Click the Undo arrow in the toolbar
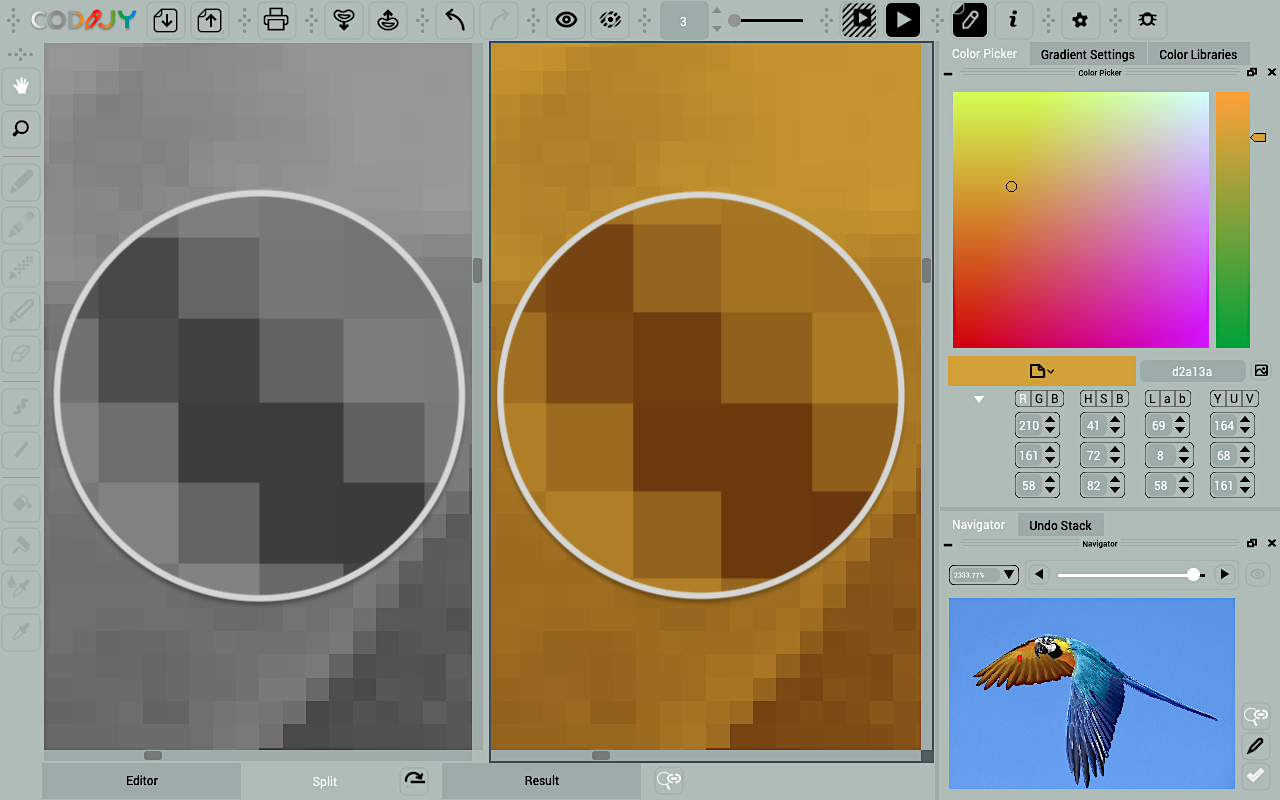Screen dimensions: 1280x800 pyautogui.click(x=455, y=20)
